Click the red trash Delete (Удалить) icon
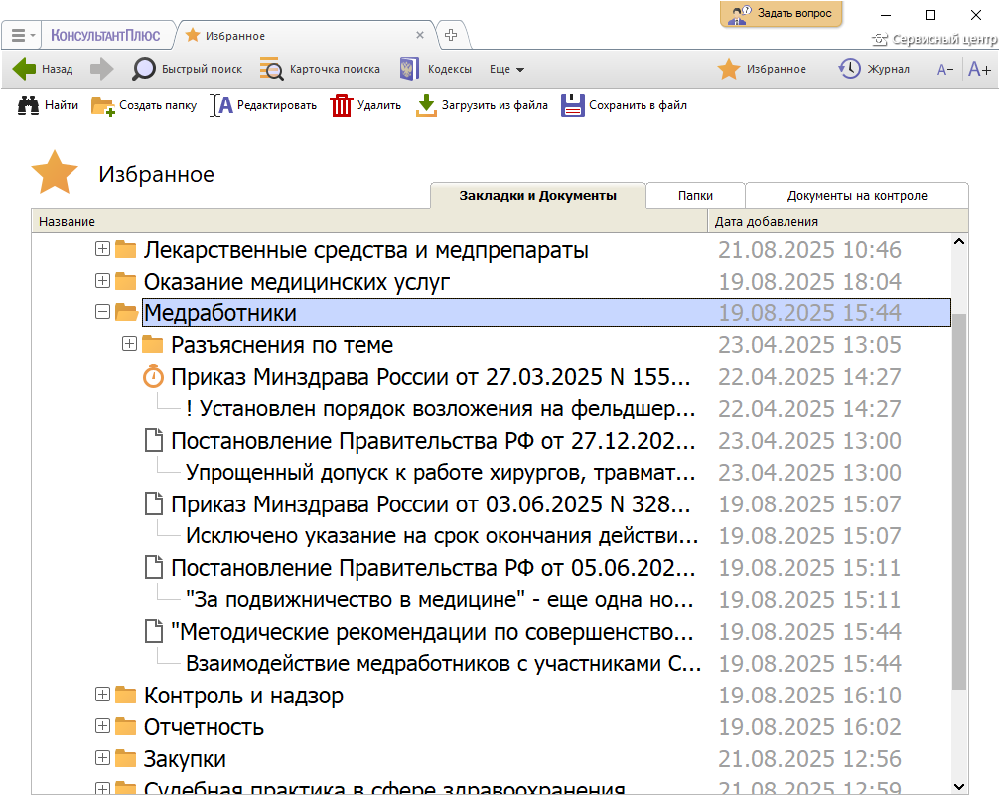 342,105
